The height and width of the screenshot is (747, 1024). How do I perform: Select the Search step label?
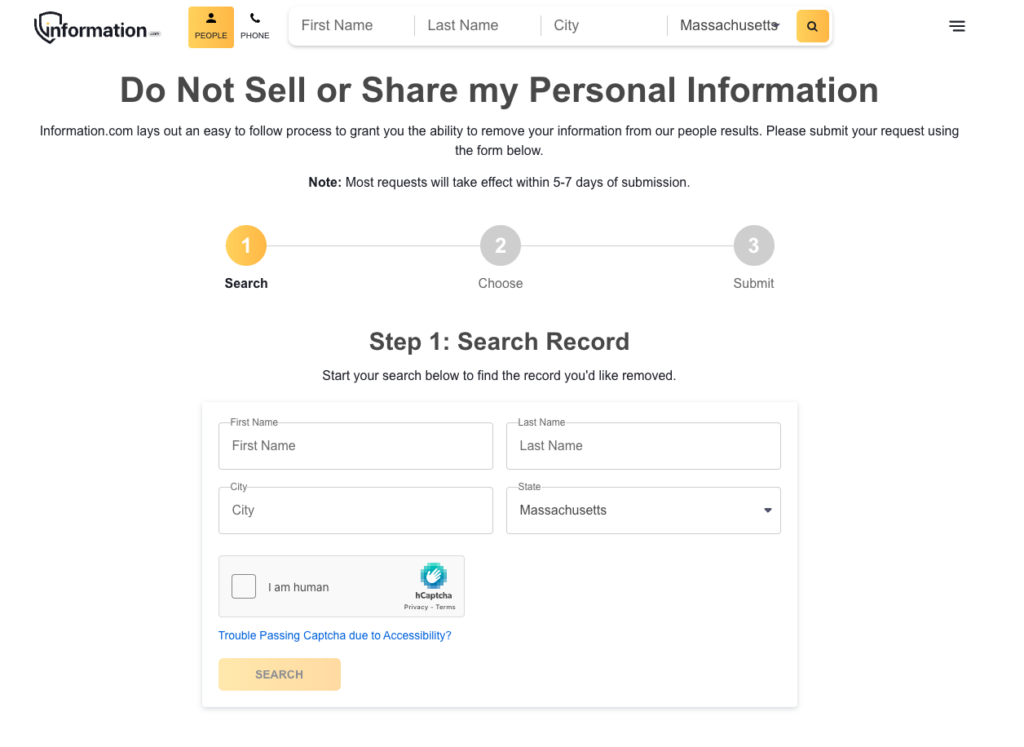(246, 283)
